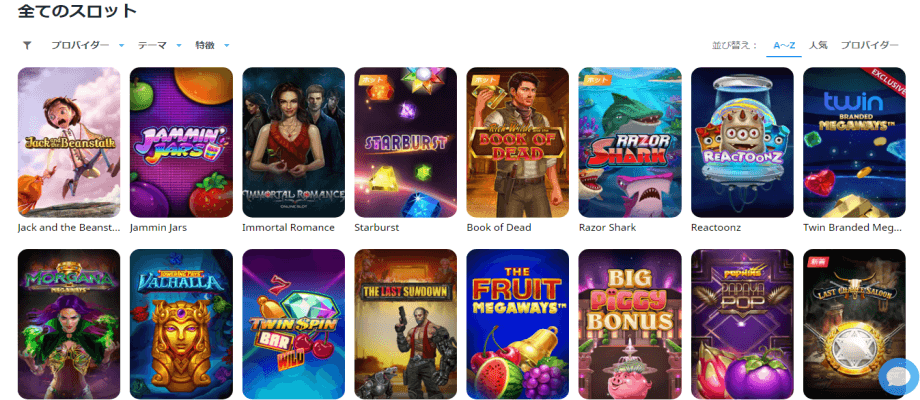
Task: Expand the 特徴 filter dropdown
Action: [212, 45]
